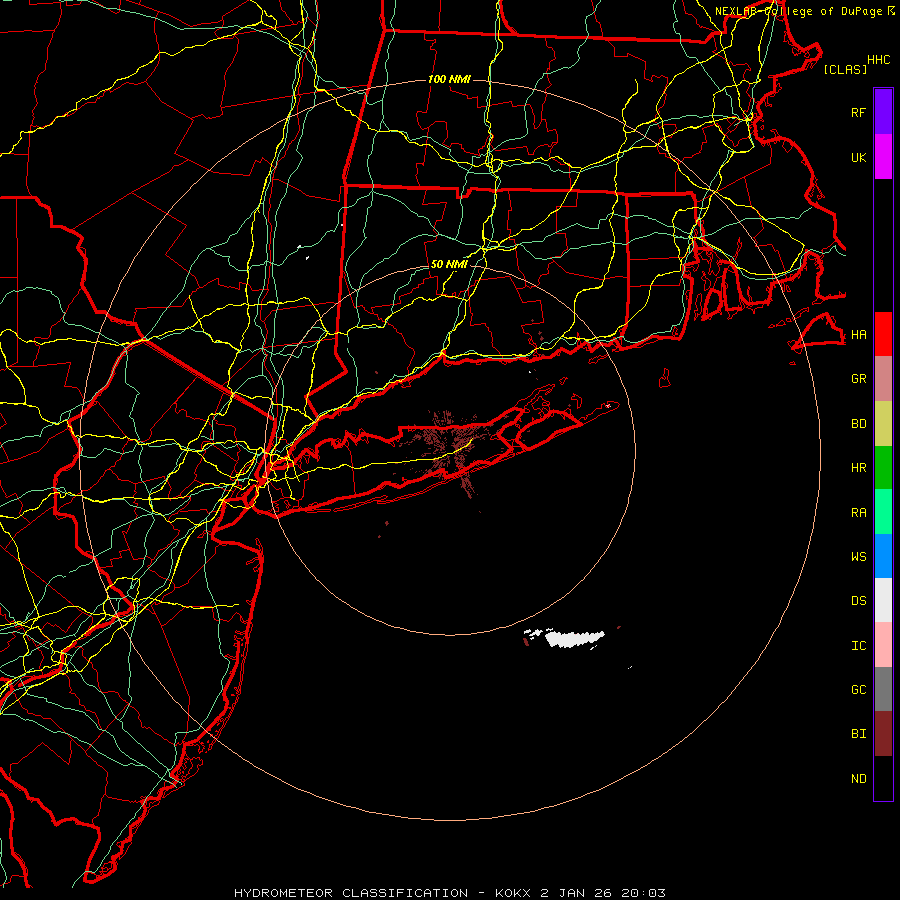Click the 50 NMI range ring label
900x900 pixels.
pos(449,265)
